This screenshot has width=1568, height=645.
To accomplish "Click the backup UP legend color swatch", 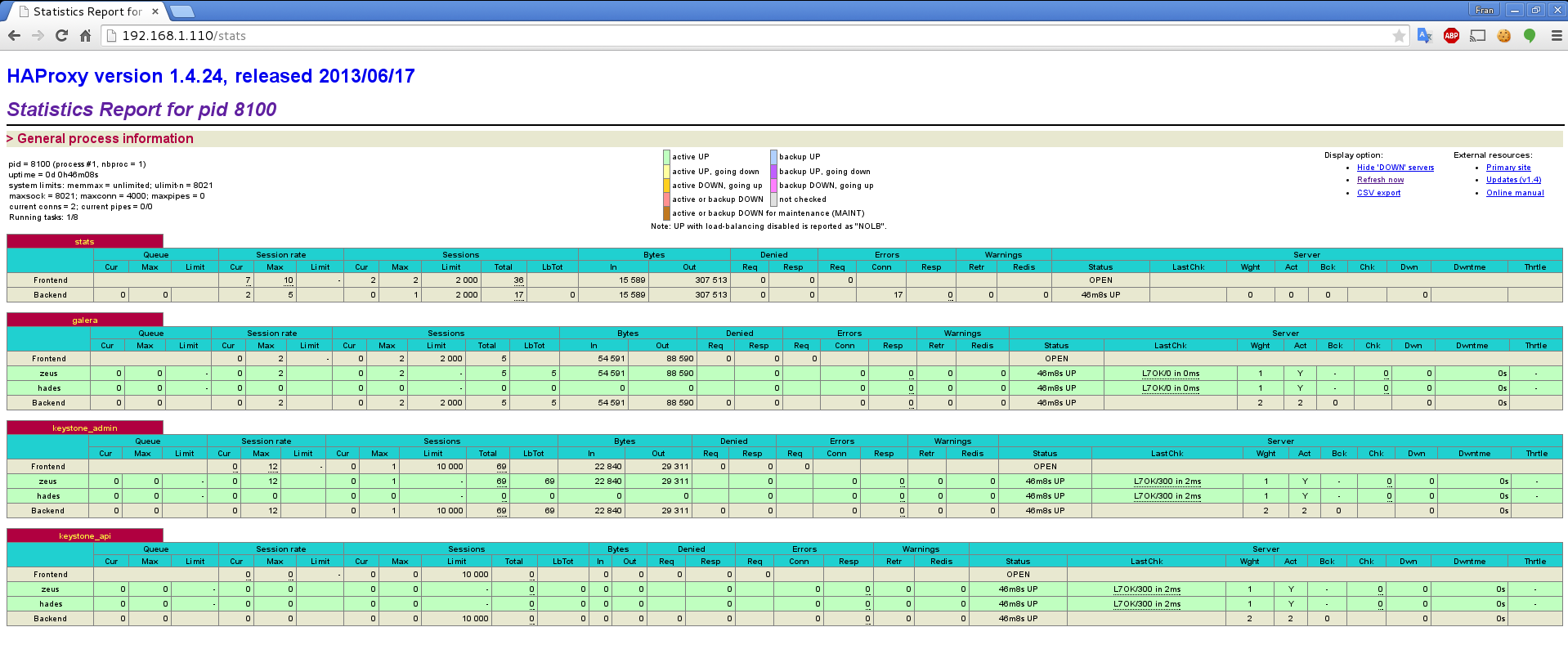I will point(773,157).
